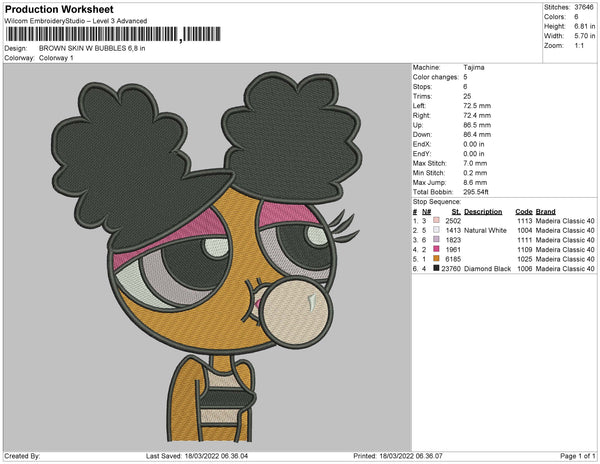
Task: Click the Stops value '6'
Action: [465, 86]
